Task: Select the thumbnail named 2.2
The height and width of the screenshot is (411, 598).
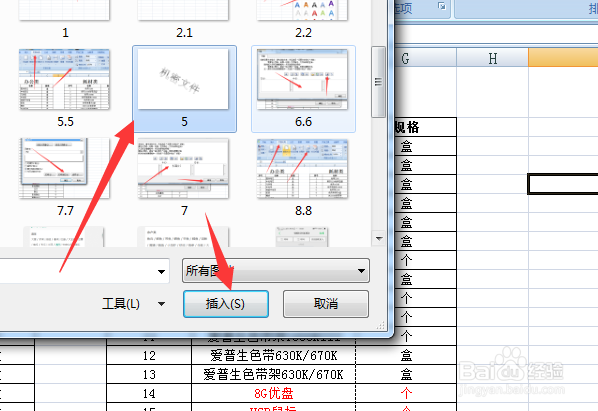Action: (302, 19)
